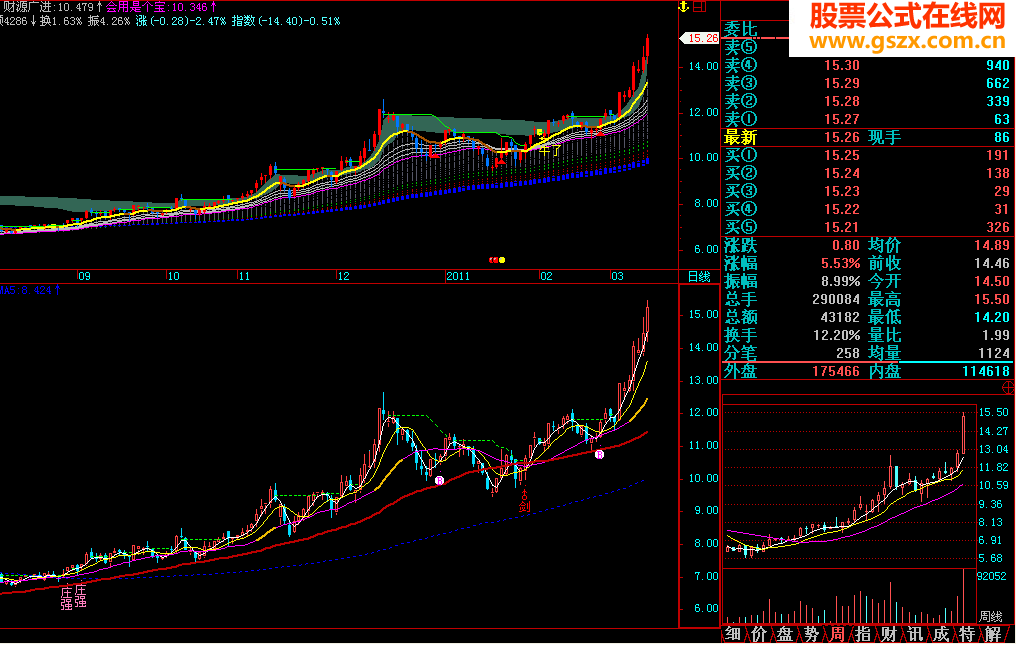Screen dimensions: 1017x645
Task: Click the 涨跌 value 0.80
Action: point(846,246)
